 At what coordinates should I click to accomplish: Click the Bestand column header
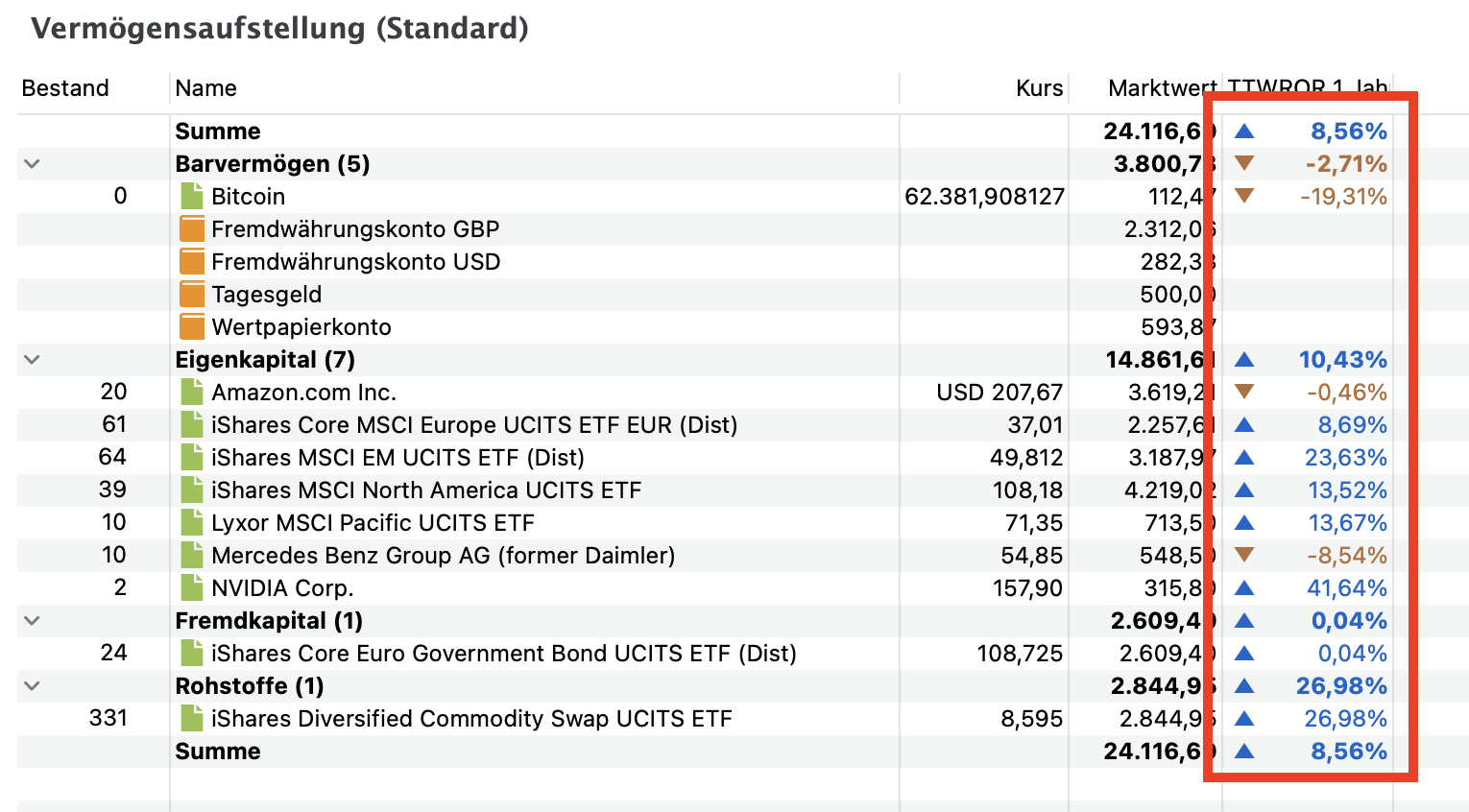65,88
